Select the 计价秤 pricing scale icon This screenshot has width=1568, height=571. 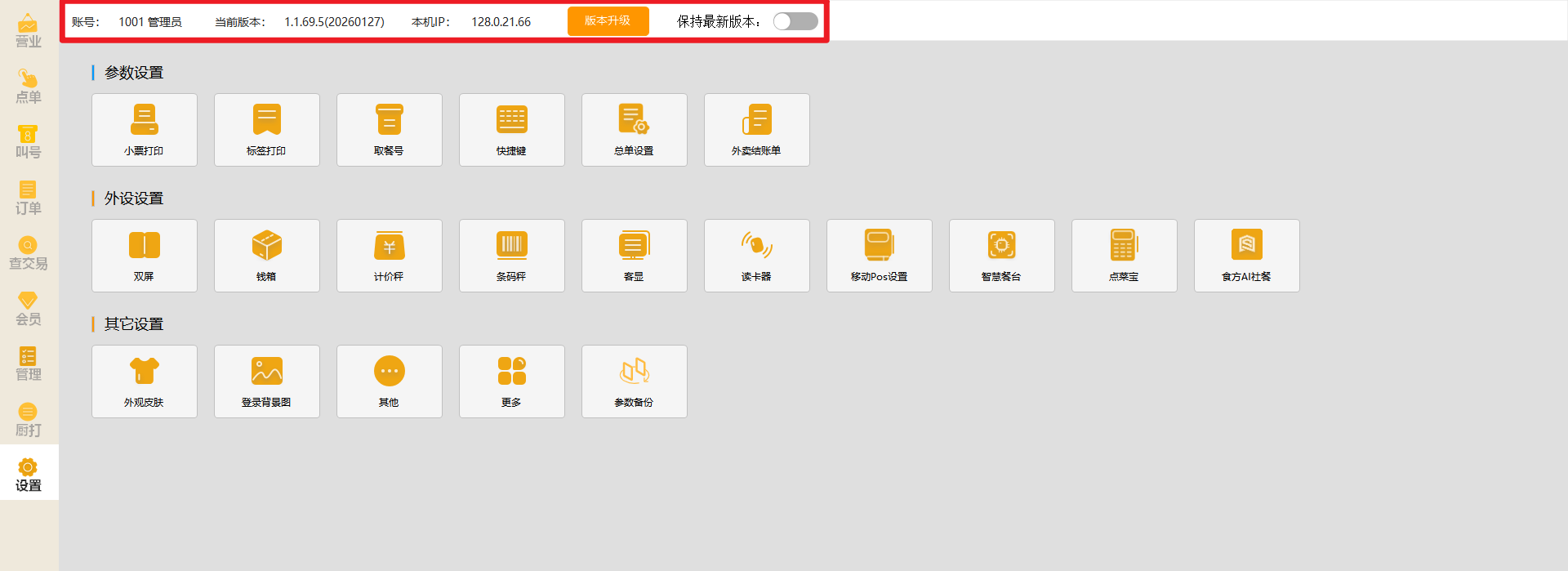[390, 255]
